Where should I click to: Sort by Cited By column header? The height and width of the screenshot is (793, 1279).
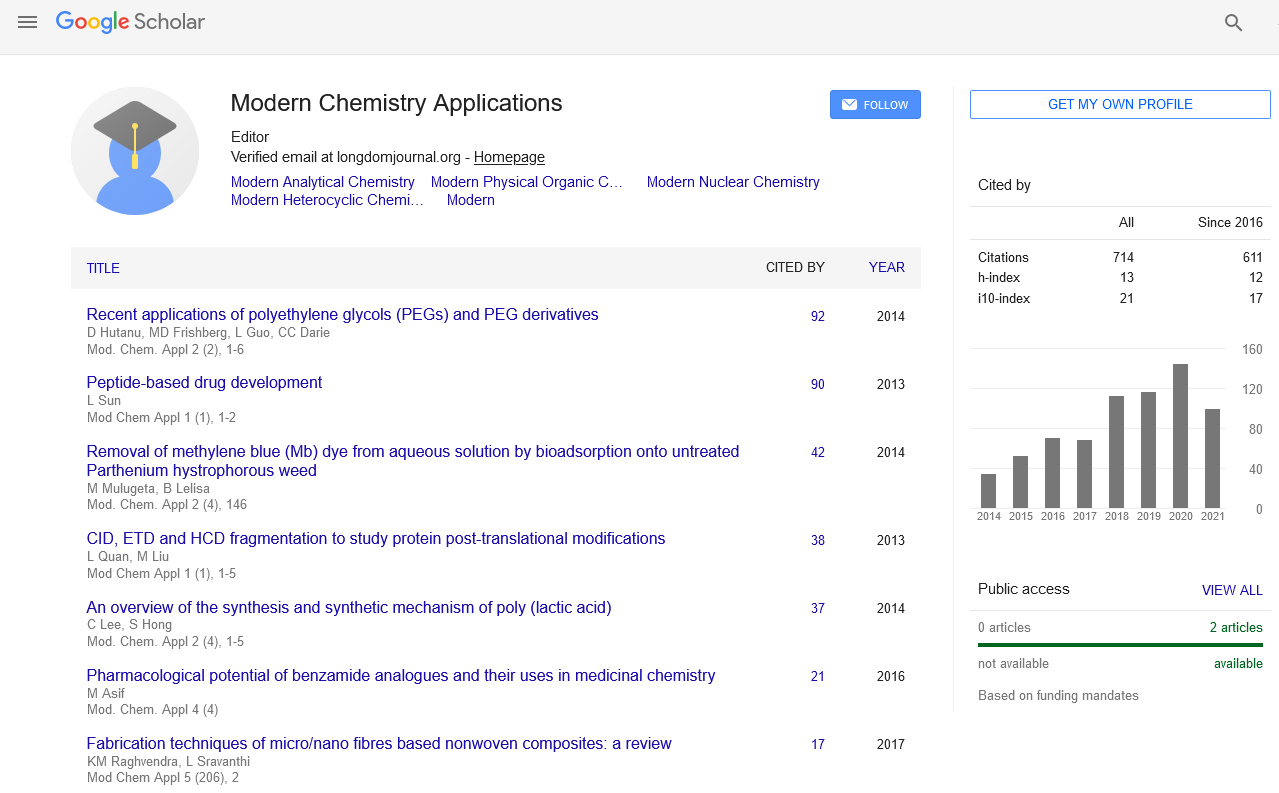795,268
